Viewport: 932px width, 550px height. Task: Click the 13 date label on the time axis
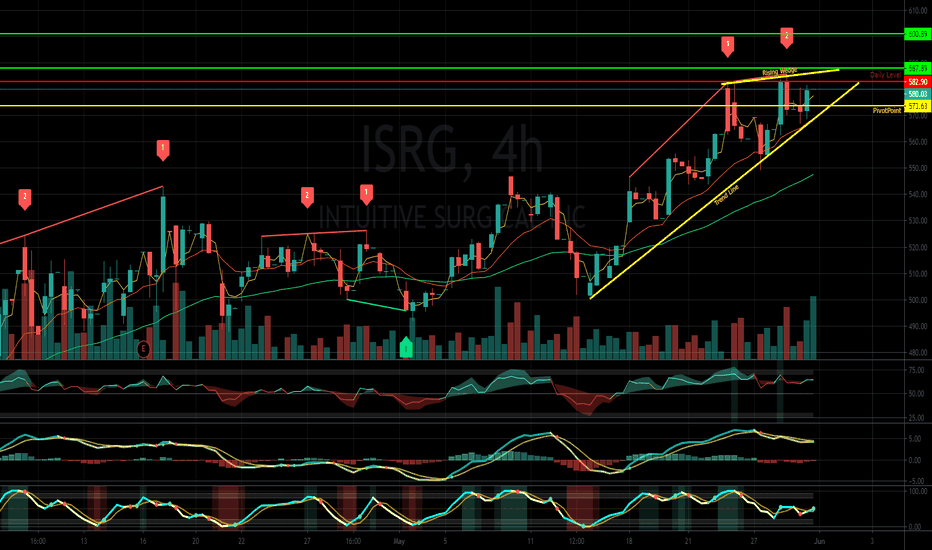[x=84, y=542]
